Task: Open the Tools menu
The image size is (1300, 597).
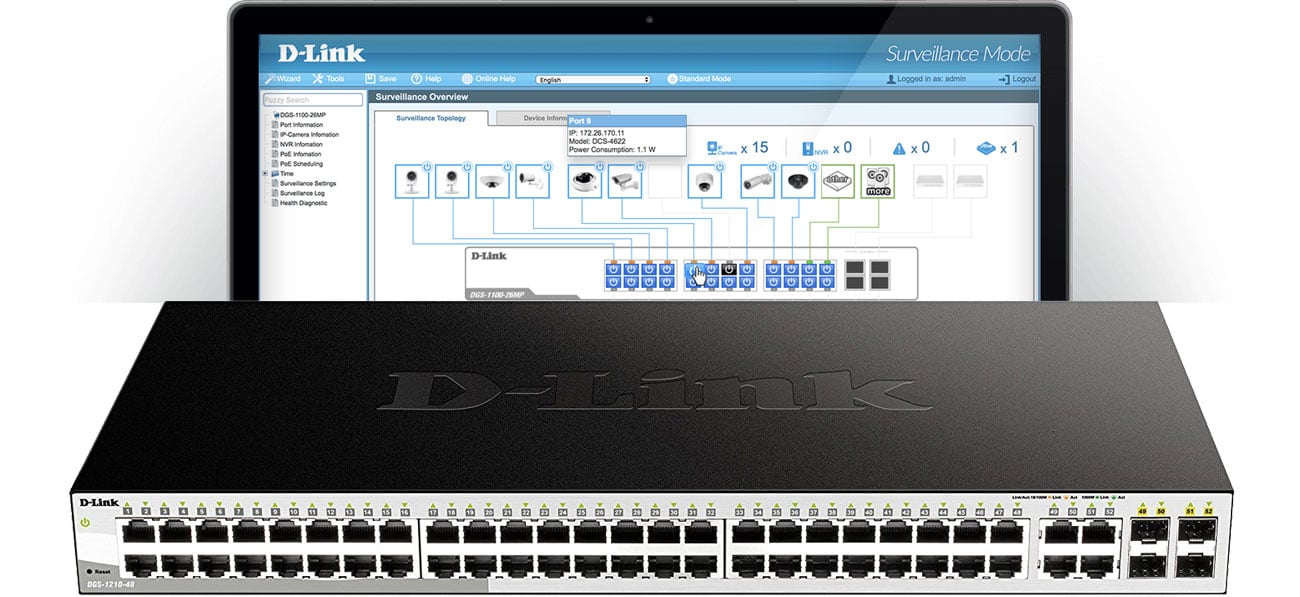Action: 328,79
